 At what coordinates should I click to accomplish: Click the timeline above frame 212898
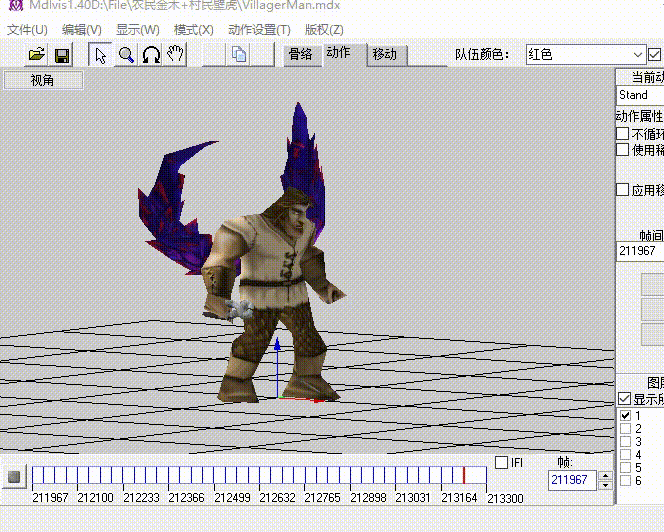click(351, 475)
